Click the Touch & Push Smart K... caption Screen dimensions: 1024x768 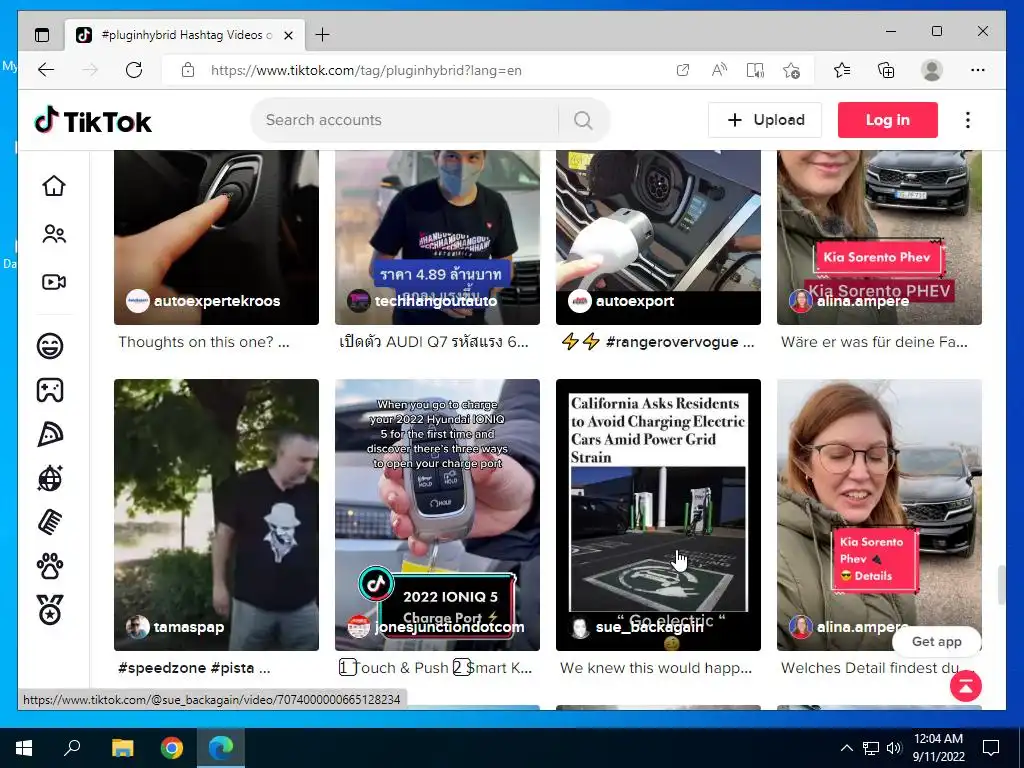tap(436, 667)
